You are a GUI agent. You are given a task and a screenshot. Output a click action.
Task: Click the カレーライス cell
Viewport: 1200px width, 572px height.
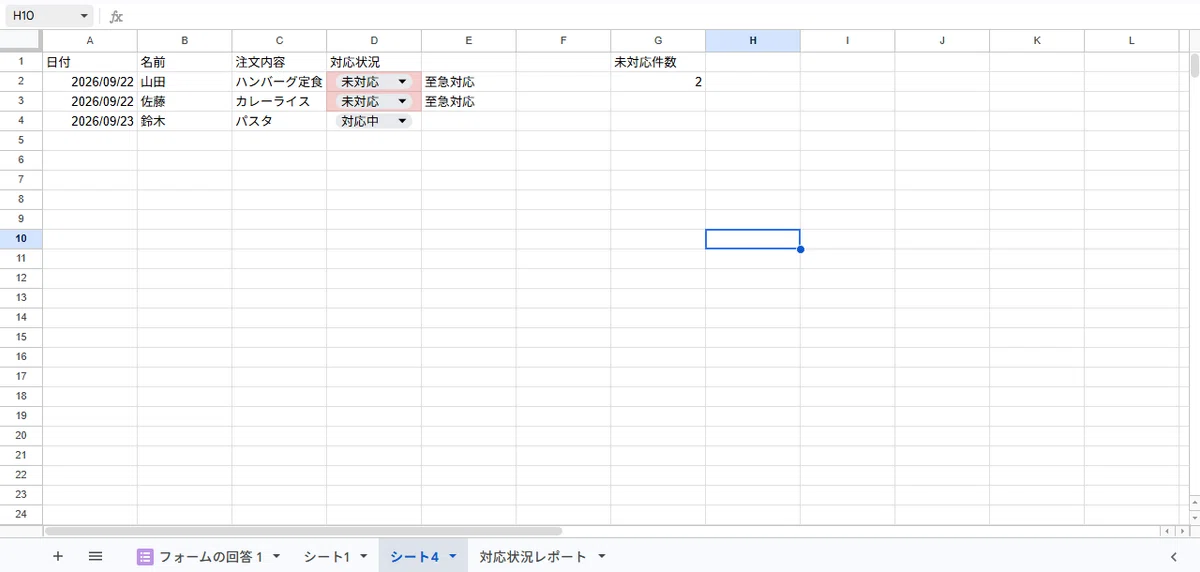pyautogui.click(x=279, y=101)
